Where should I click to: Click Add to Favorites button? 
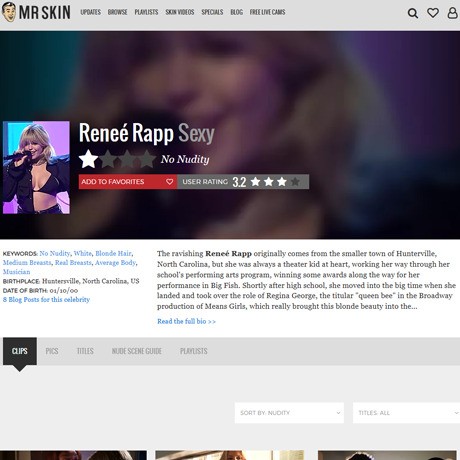128,182
